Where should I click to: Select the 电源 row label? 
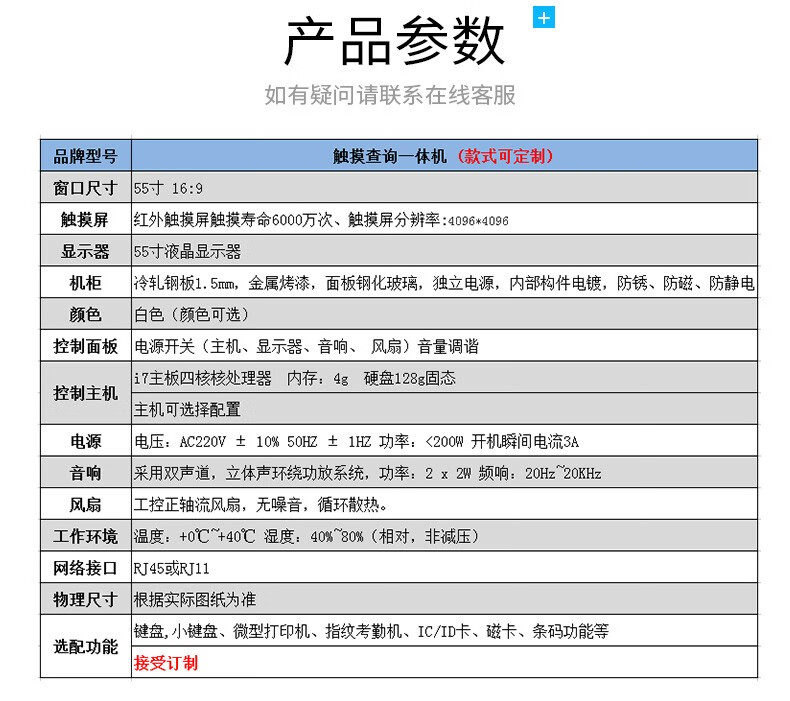click(85, 441)
